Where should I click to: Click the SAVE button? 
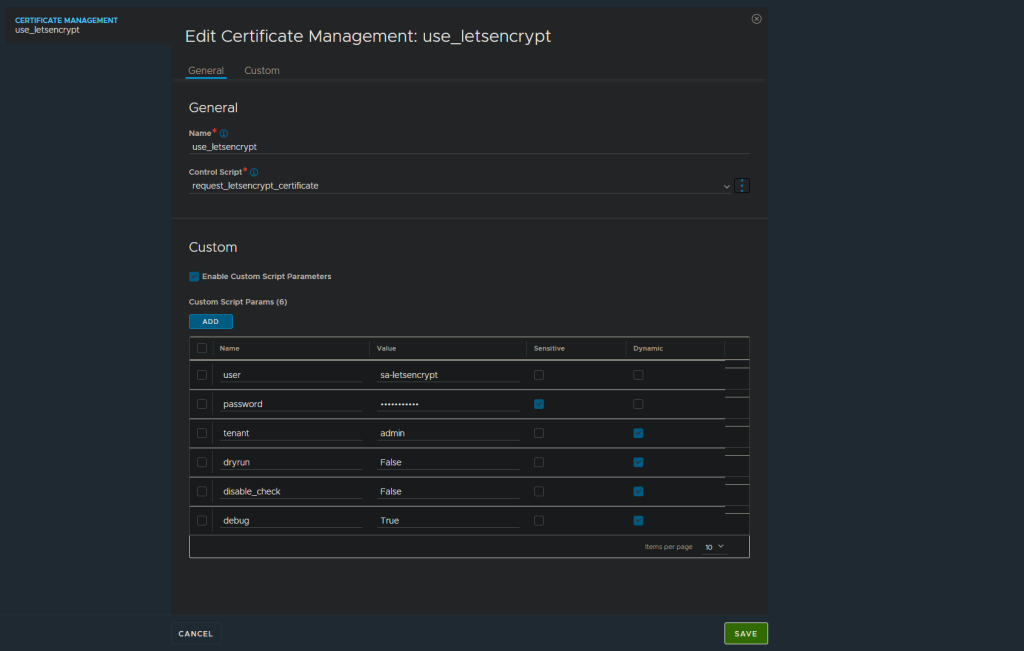746,633
